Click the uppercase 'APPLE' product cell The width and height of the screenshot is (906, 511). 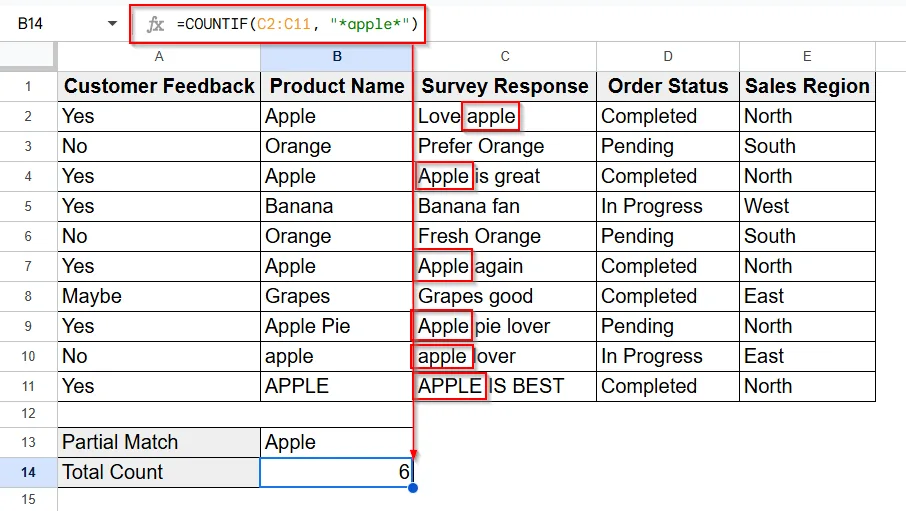pos(337,386)
